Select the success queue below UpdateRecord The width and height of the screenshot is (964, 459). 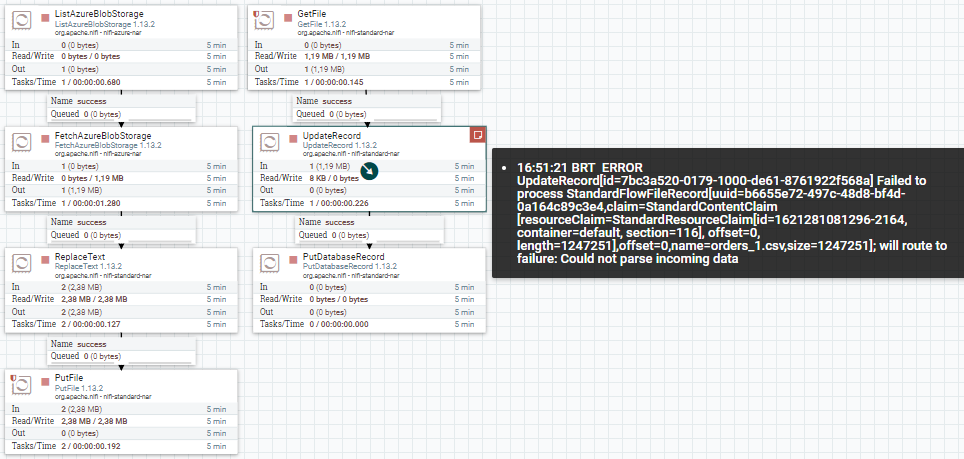tap(369, 229)
